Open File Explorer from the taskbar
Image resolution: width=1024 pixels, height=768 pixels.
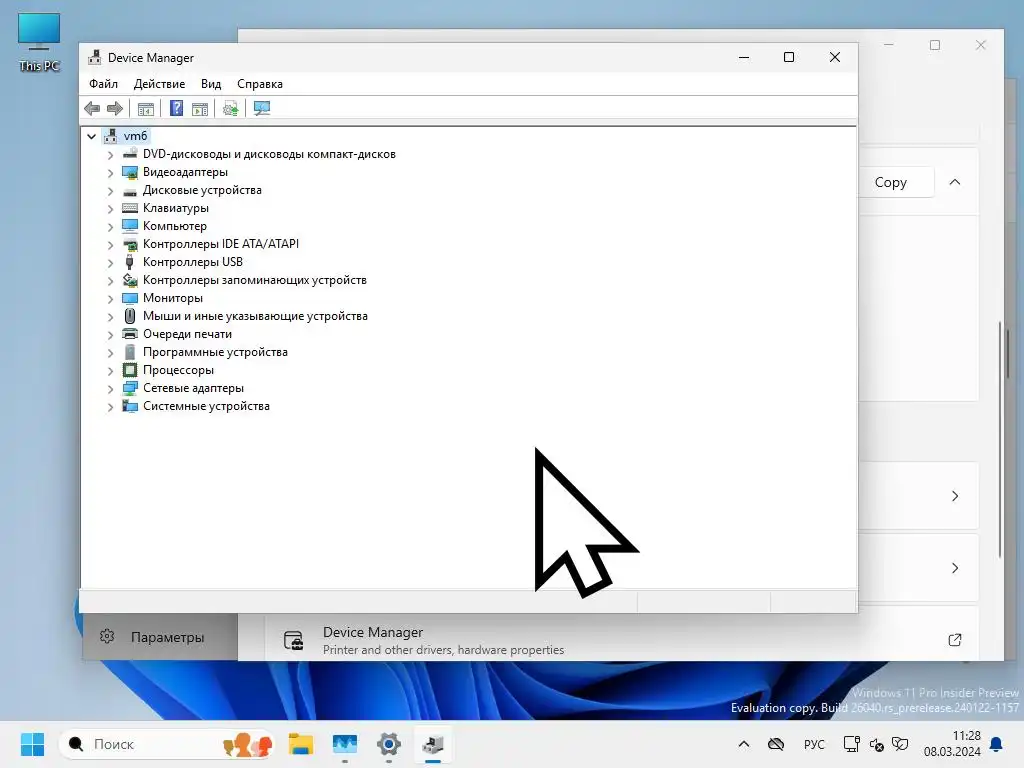click(301, 744)
